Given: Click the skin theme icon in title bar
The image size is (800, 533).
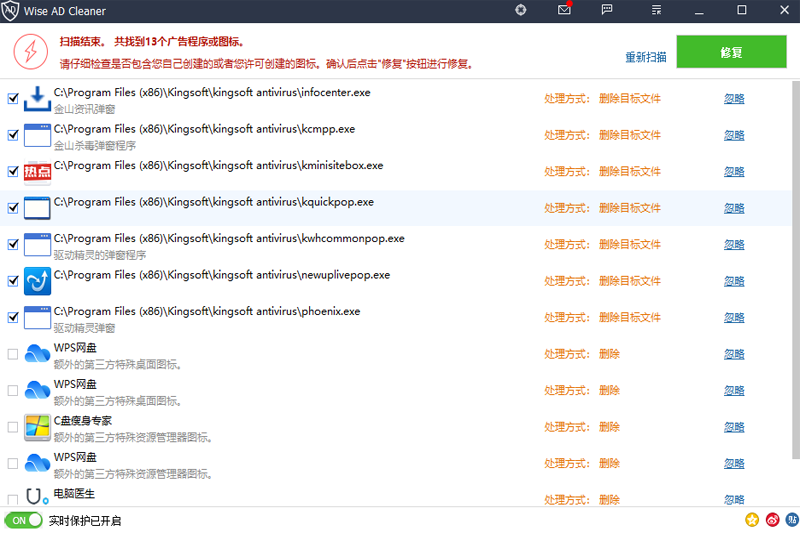Looking at the screenshot, I should click(x=520, y=10).
